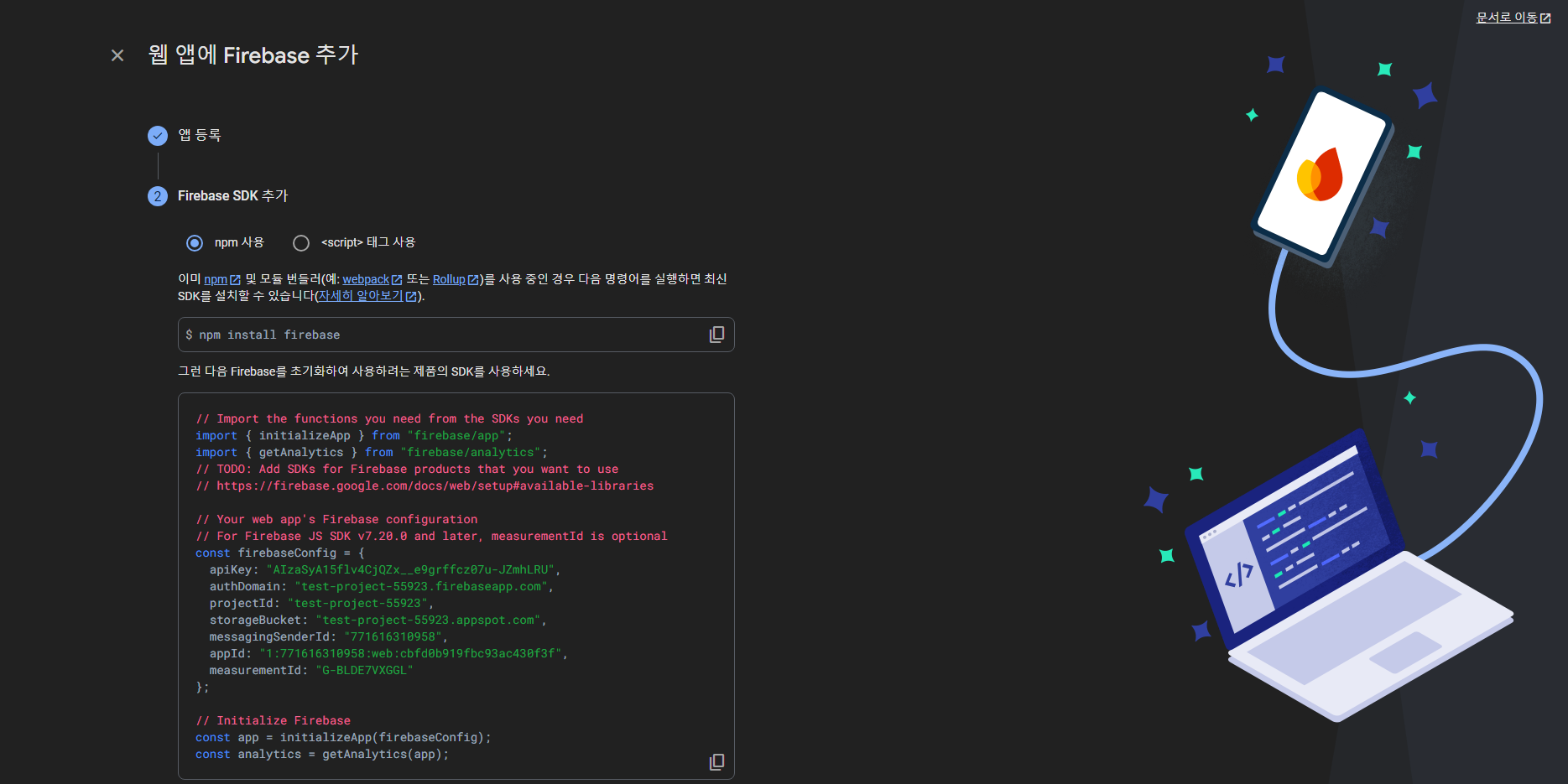The width and height of the screenshot is (1568, 784).
Task: Click the Firebase SDK 추가 step heading
Action: pyautogui.click(x=232, y=196)
